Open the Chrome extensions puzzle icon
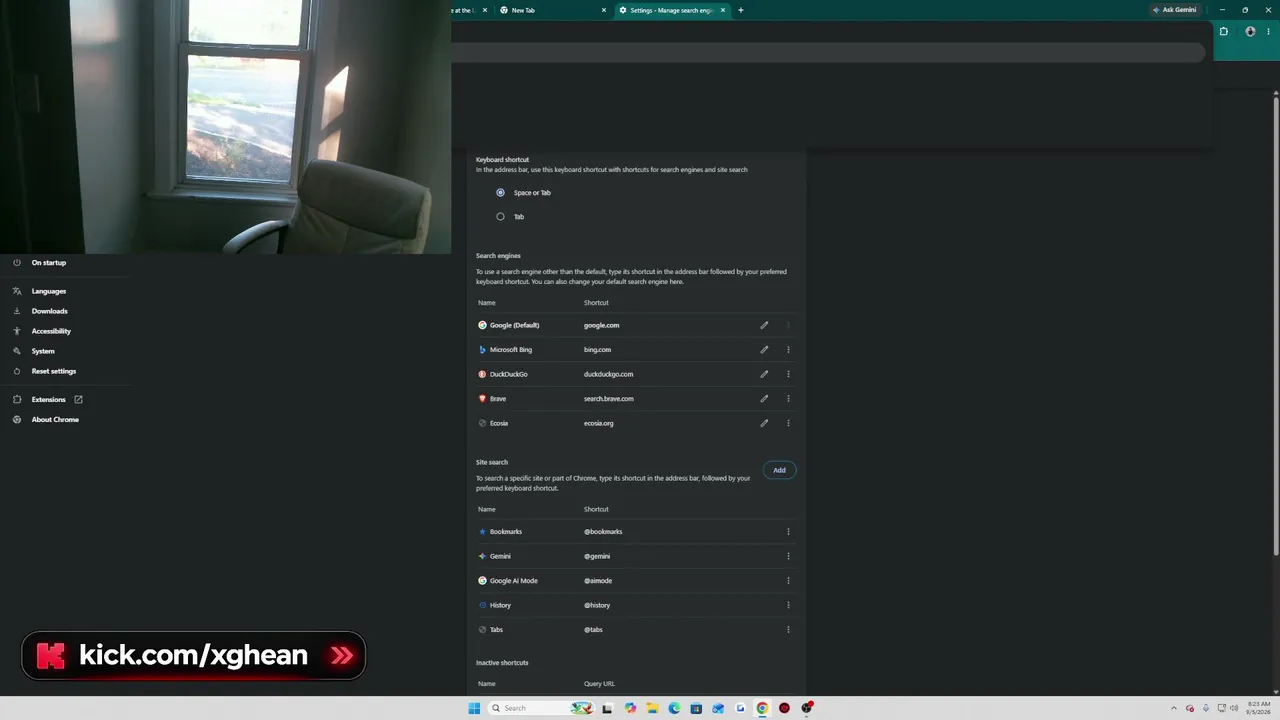 pyautogui.click(x=1223, y=31)
